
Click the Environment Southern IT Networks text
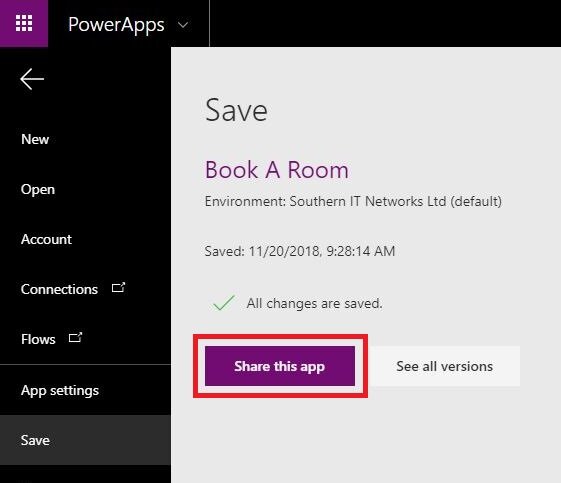[353, 201]
